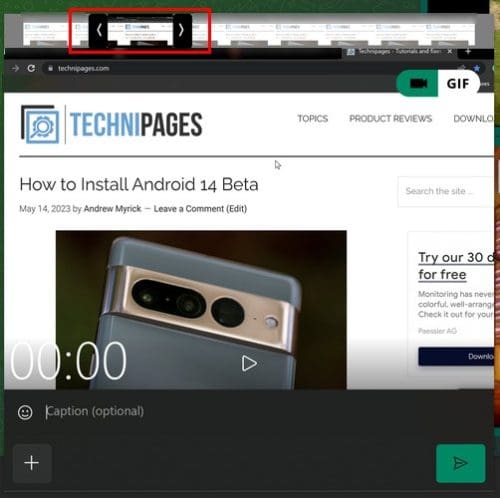Click the Download button in the ad
The height and width of the screenshot is (498, 500).
point(456,356)
